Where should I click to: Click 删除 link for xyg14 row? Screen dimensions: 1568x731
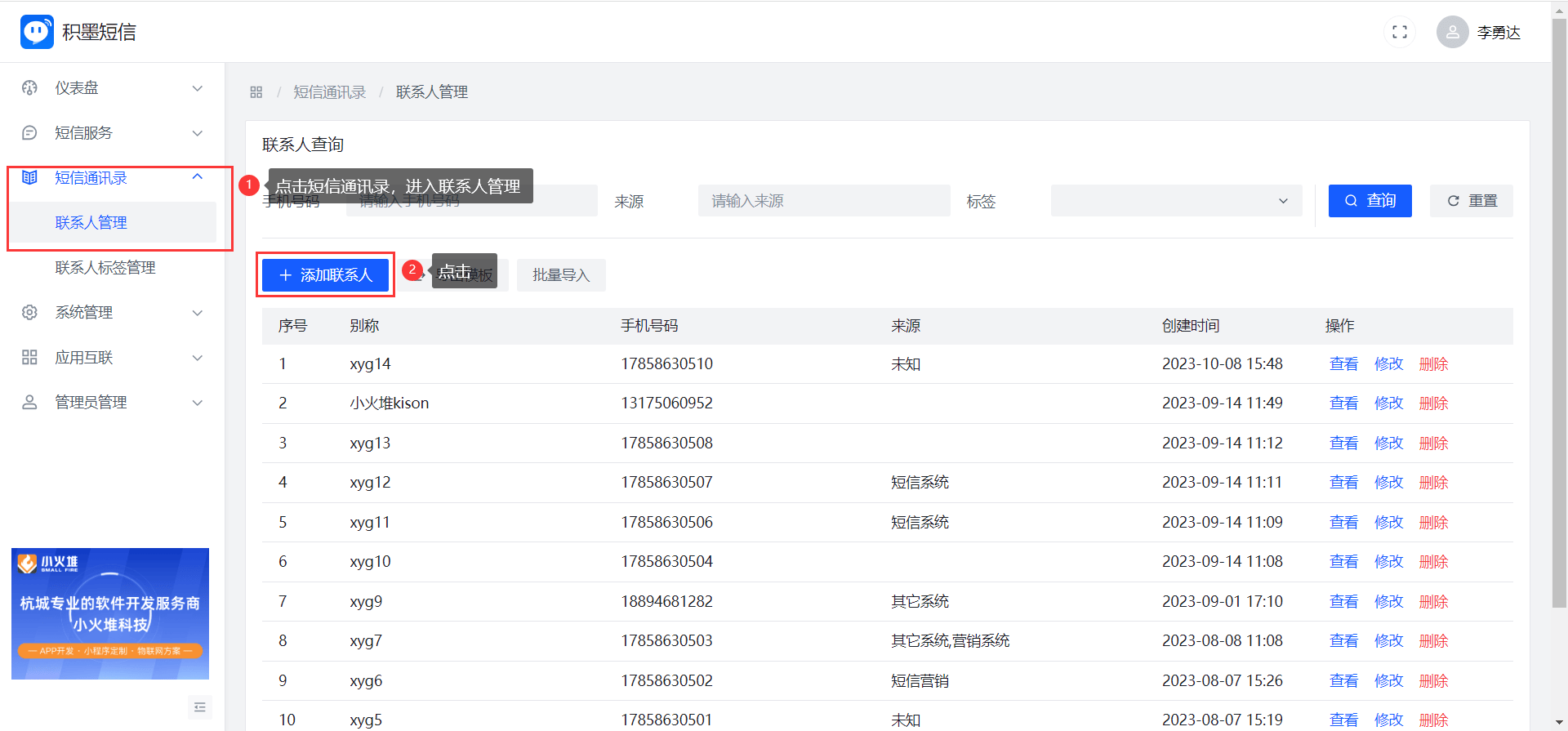click(x=1433, y=364)
